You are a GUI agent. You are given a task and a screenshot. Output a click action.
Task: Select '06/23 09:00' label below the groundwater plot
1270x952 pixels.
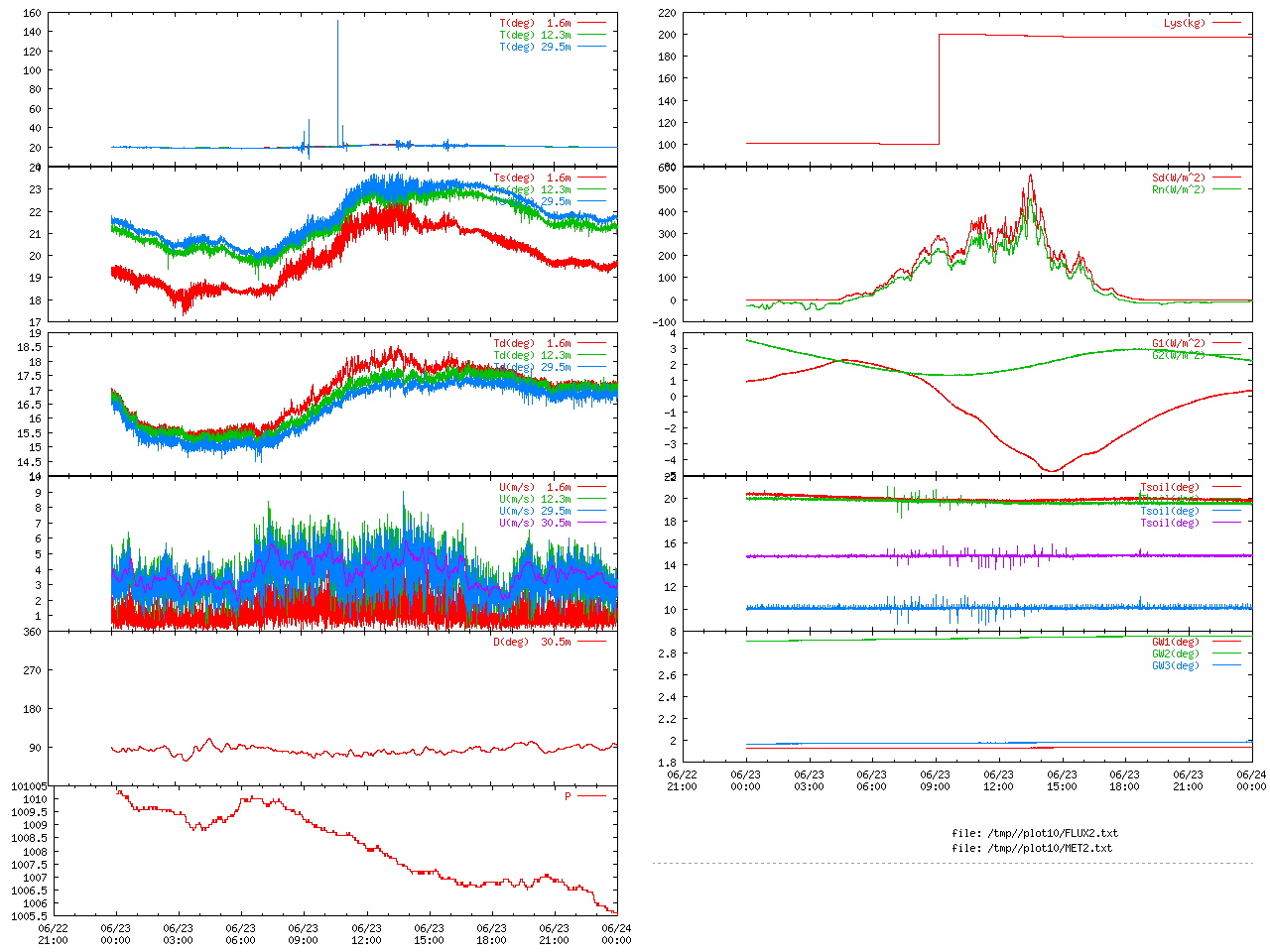[935, 780]
